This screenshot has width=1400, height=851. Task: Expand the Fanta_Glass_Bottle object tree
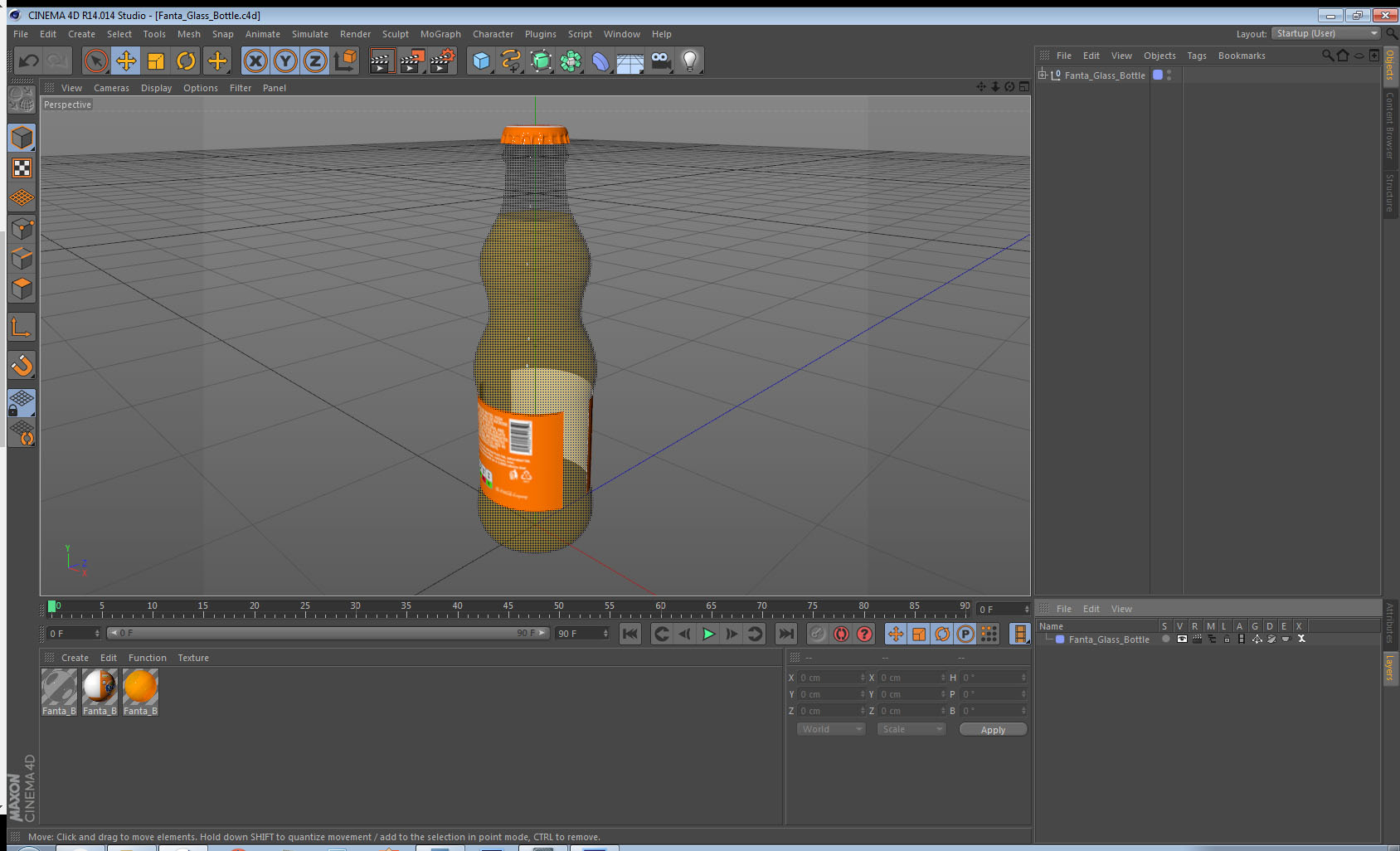click(x=1043, y=75)
